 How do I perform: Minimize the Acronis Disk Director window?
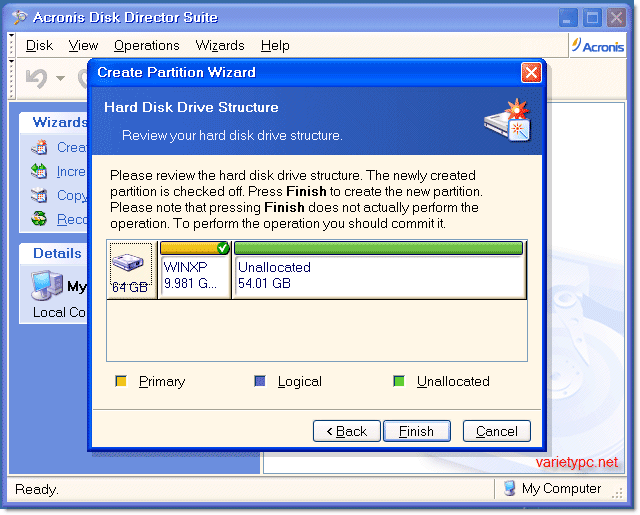coord(568,18)
